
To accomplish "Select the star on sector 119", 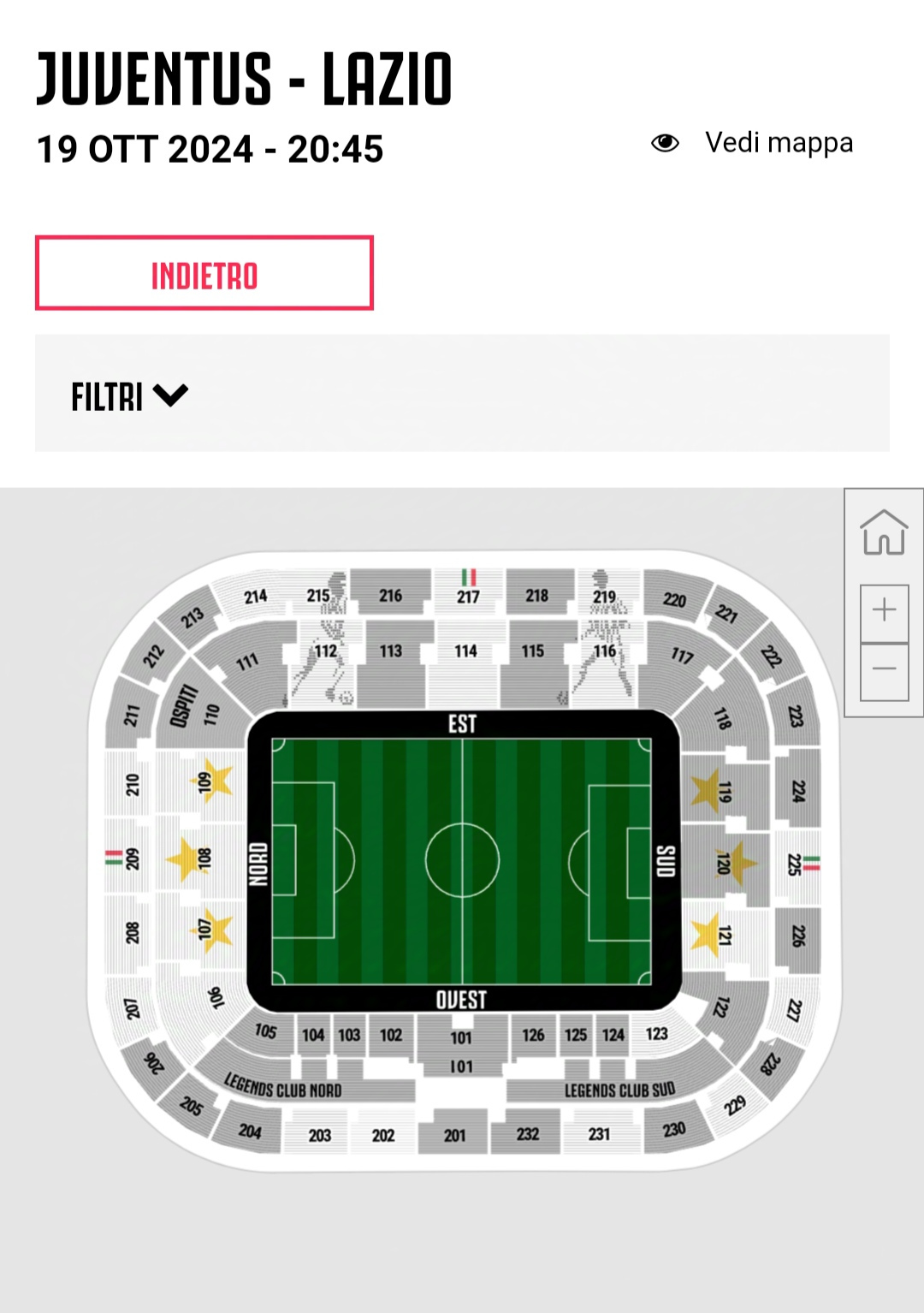I will 706,790.
